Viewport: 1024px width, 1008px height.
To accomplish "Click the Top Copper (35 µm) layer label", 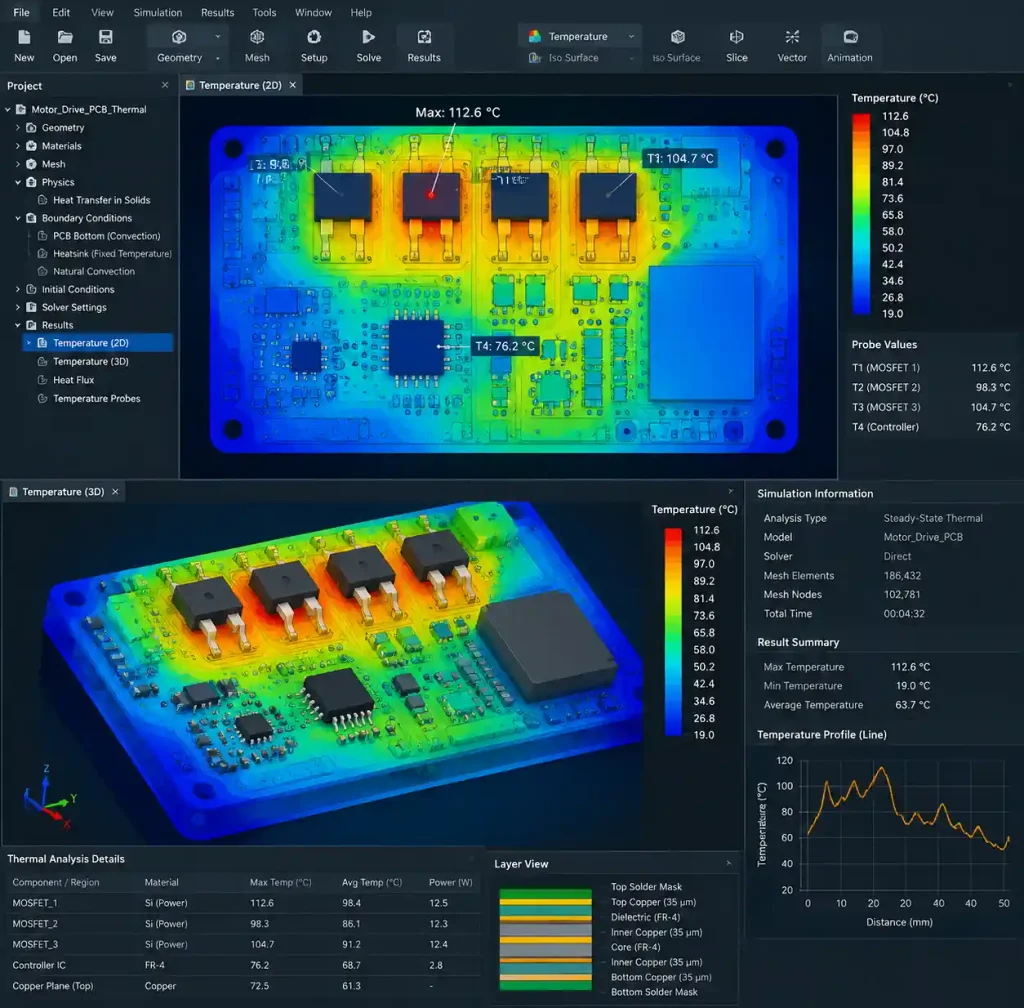I will 653,902.
